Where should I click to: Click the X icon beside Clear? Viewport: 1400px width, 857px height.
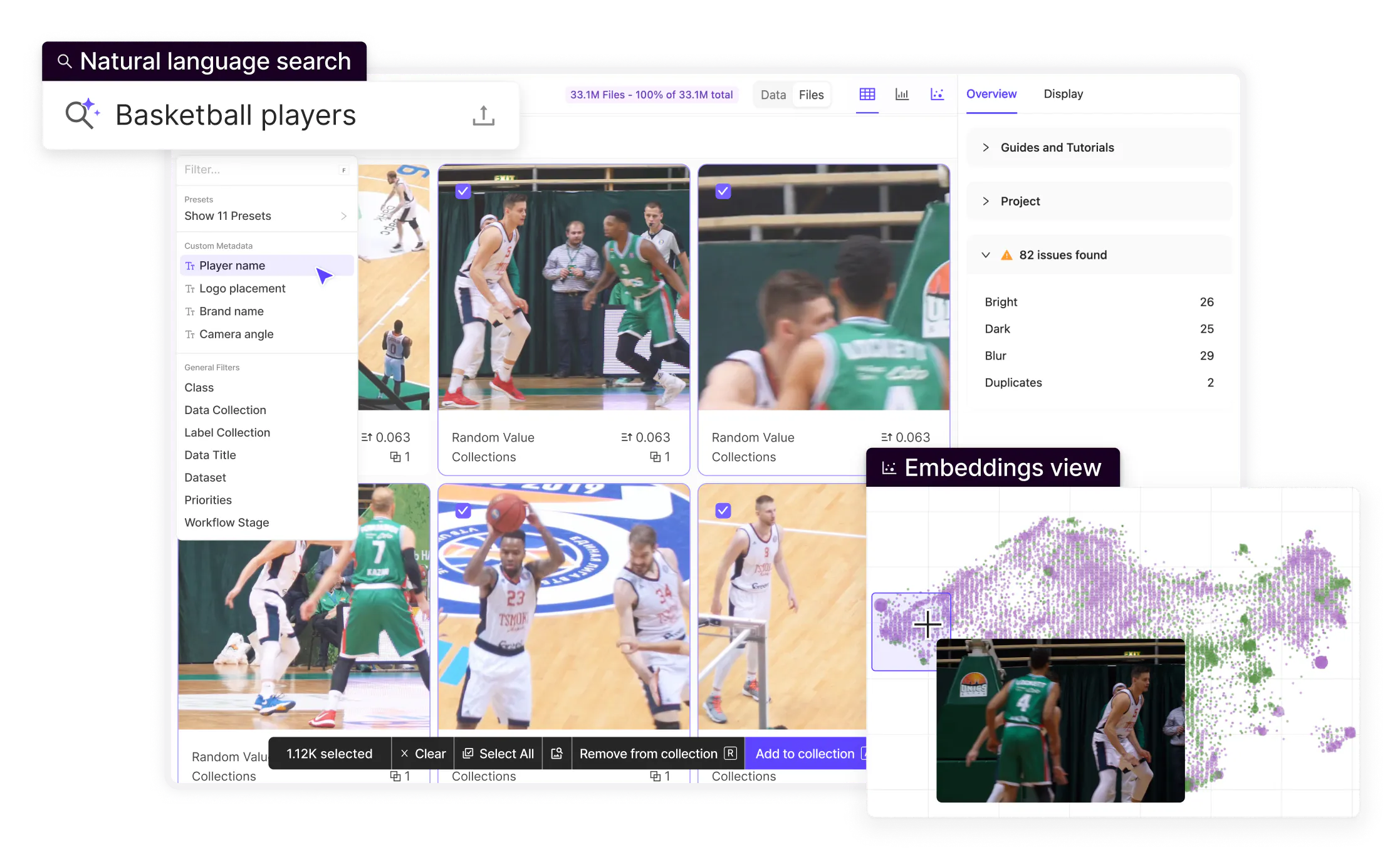click(404, 754)
